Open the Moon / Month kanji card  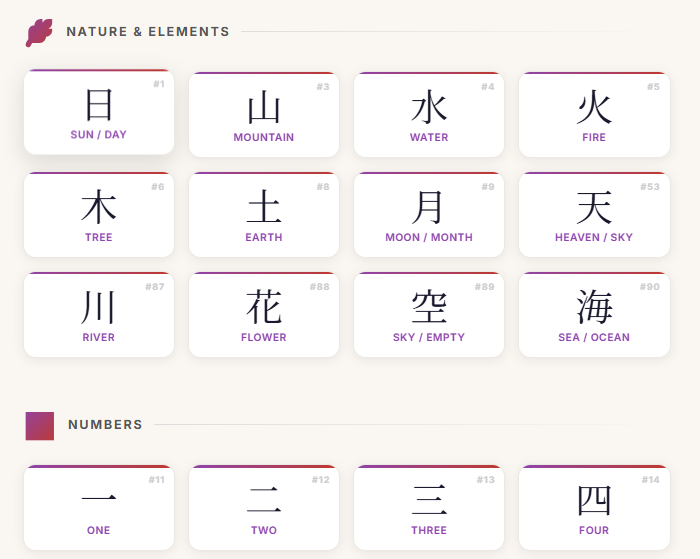point(429,214)
